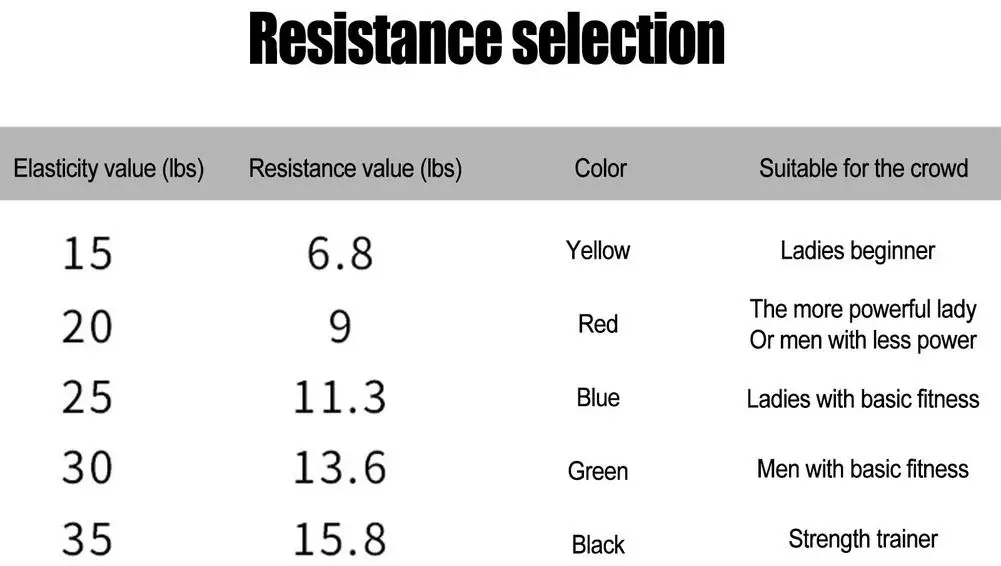Select the Strength trainer text
The height and width of the screenshot is (566, 1001).
click(862, 539)
